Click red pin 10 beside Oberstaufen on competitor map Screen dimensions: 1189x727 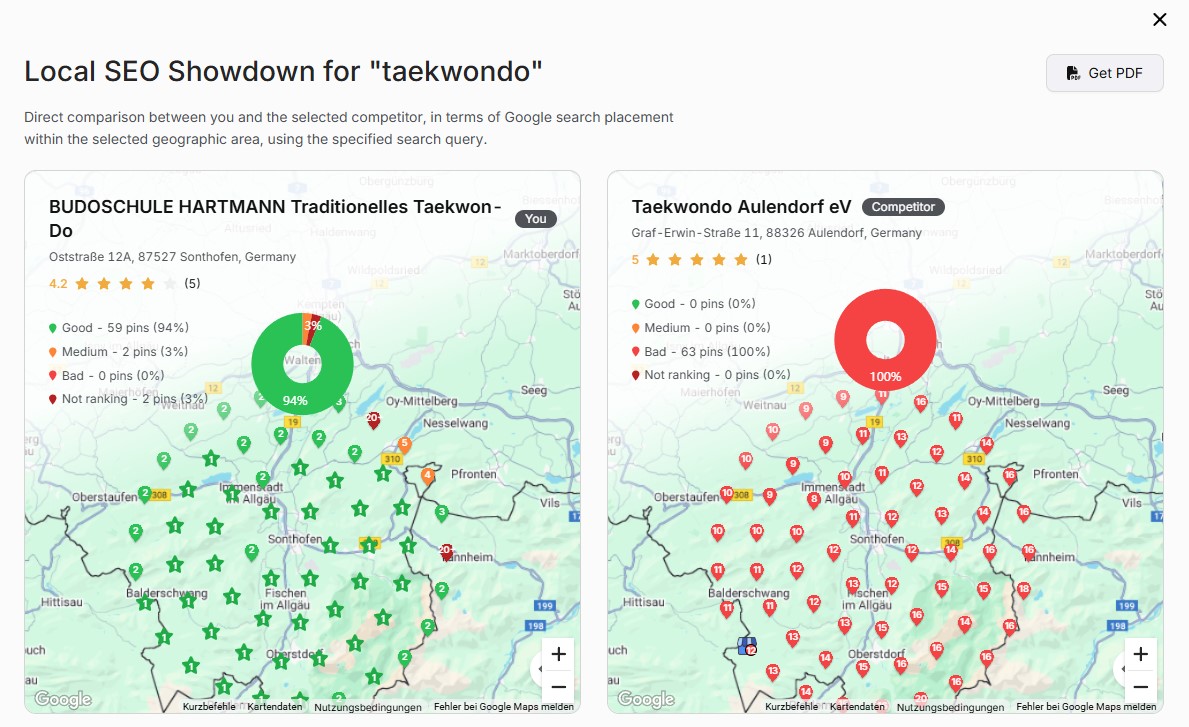tap(726, 494)
